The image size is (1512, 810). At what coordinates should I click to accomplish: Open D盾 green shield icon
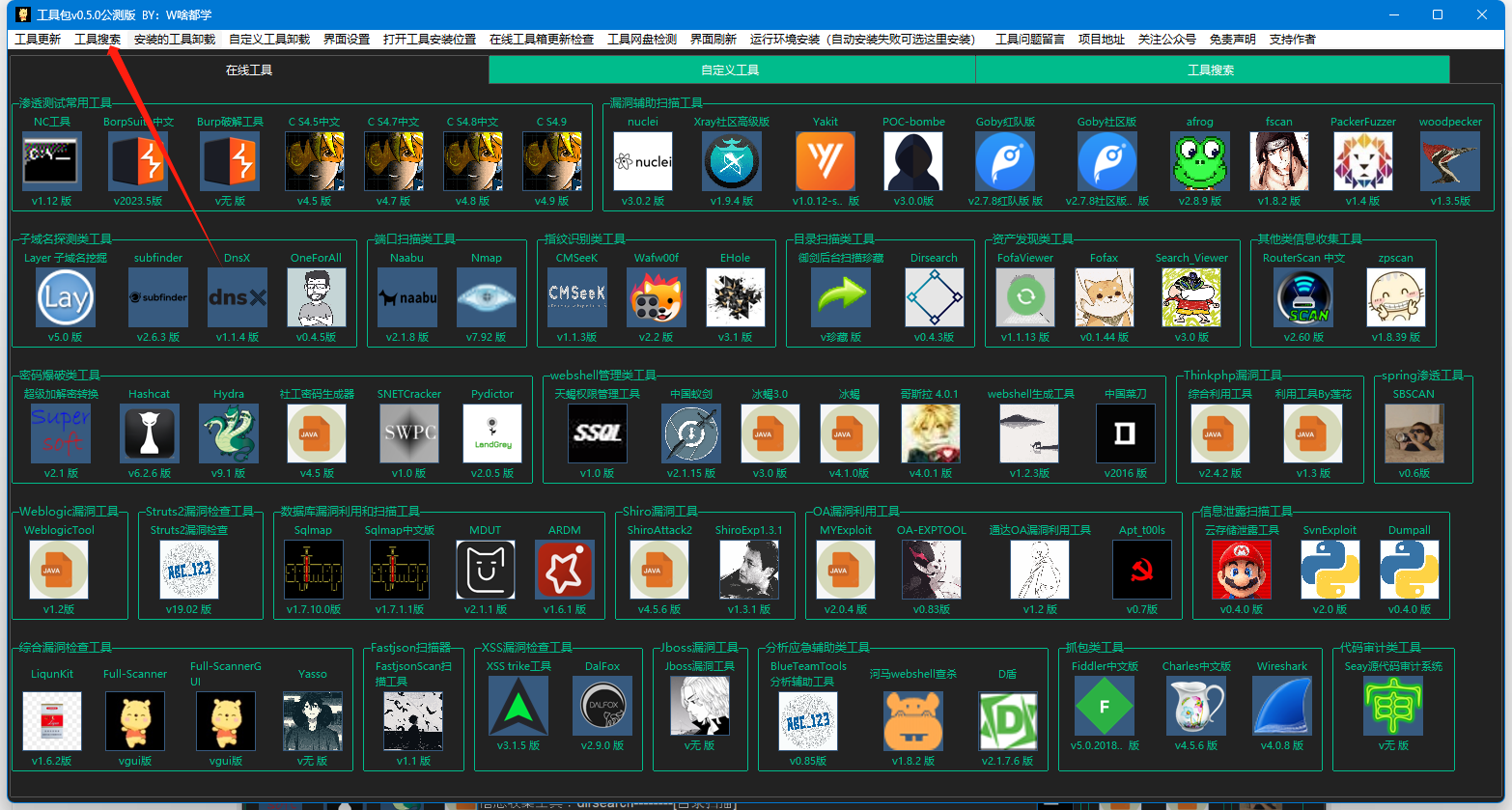pos(1008,721)
